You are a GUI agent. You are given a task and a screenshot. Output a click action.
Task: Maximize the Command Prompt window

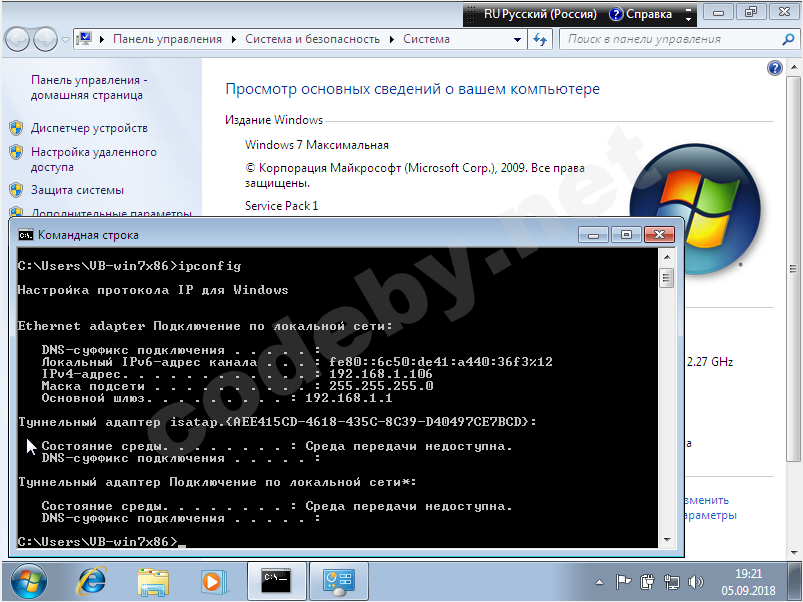(x=626, y=234)
